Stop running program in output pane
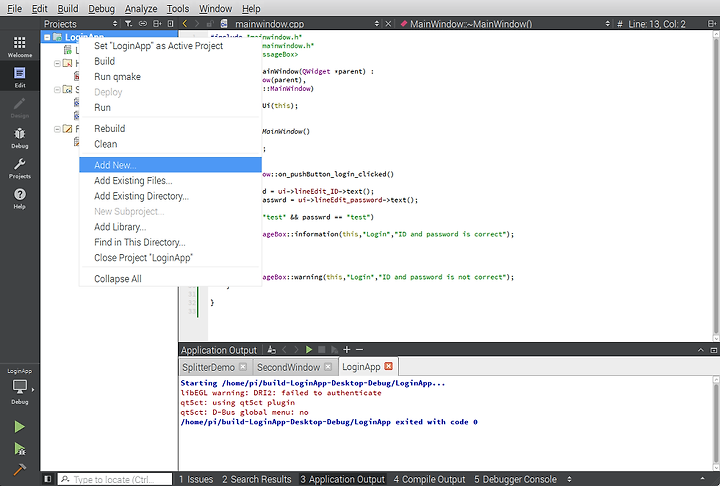Viewport: 720px width, 486px height. point(321,350)
